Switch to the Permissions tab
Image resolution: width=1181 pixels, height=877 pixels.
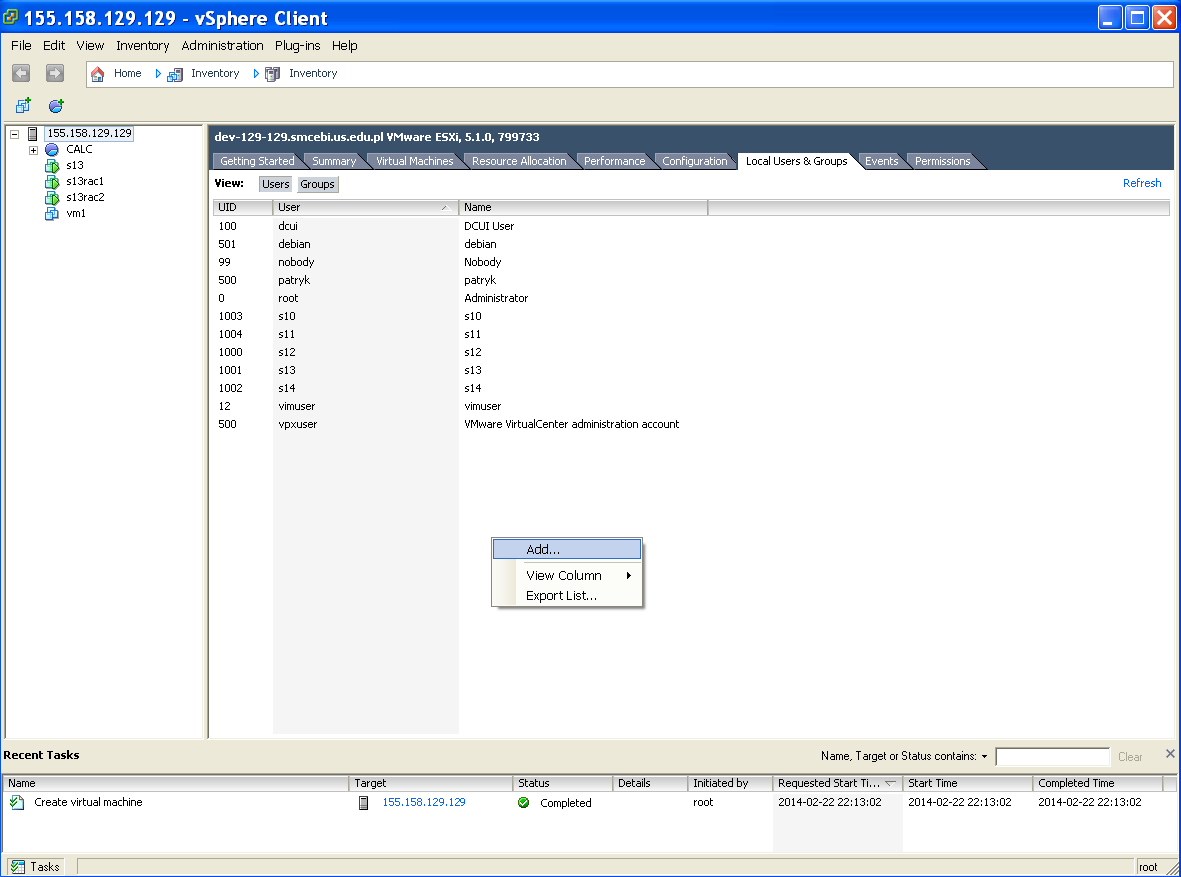[x=942, y=161]
